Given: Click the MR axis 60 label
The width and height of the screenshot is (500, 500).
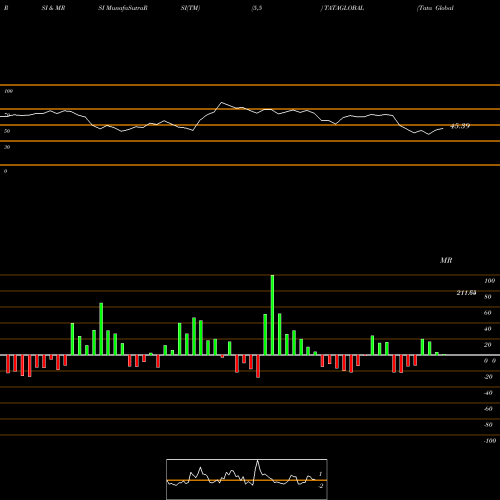Looking at the screenshot, I should (488, 313).
